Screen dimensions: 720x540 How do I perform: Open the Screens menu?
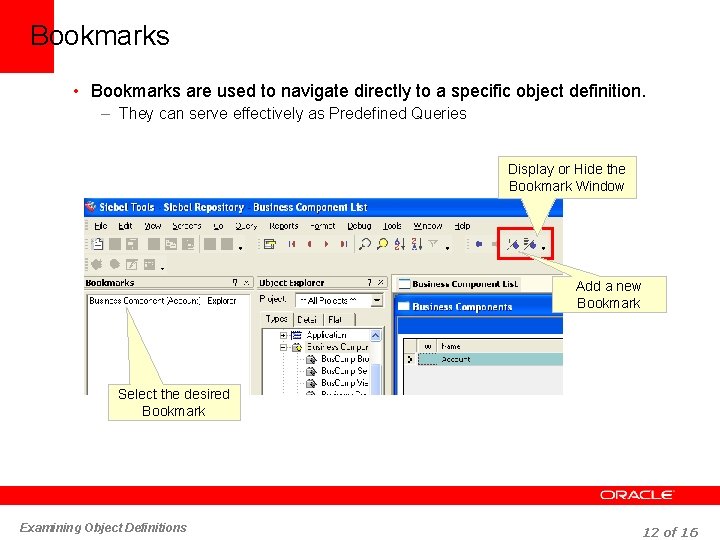187,226
